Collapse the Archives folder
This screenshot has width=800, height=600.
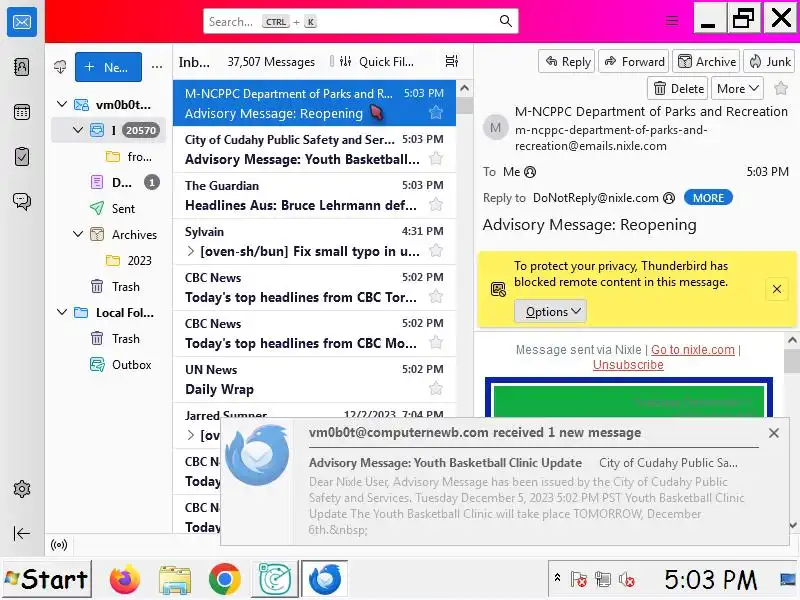[78, 234]
